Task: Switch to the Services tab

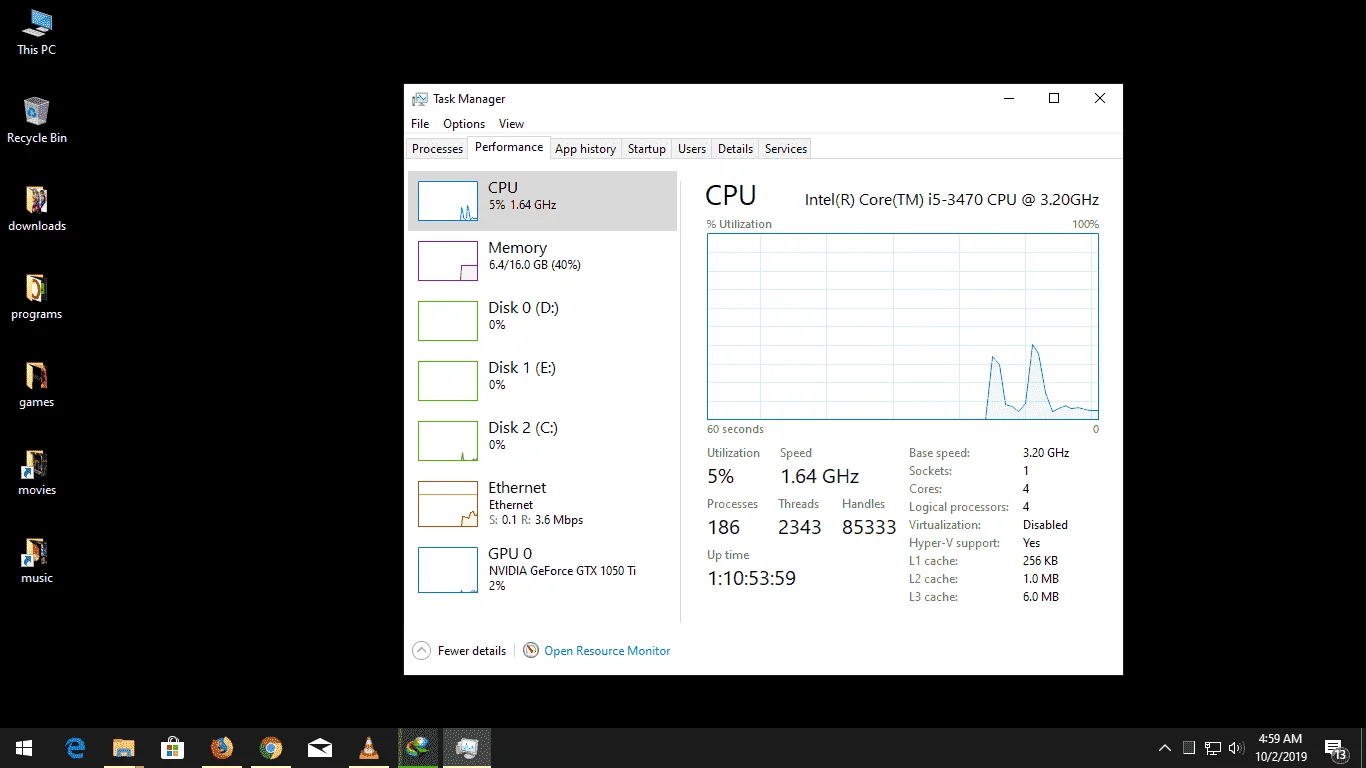Action: [x=785, y=149]
